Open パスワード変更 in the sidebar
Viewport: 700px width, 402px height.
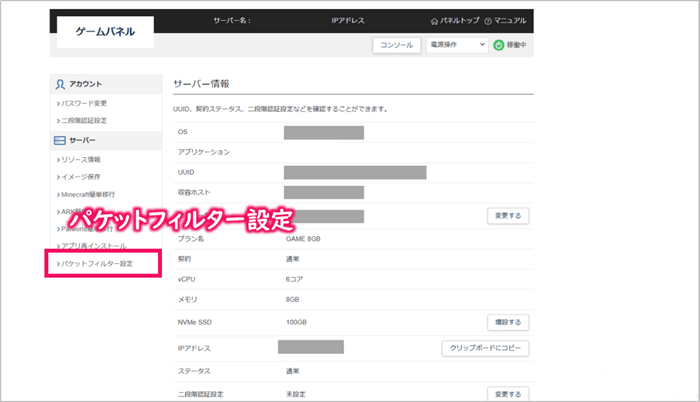coord(83,103)
